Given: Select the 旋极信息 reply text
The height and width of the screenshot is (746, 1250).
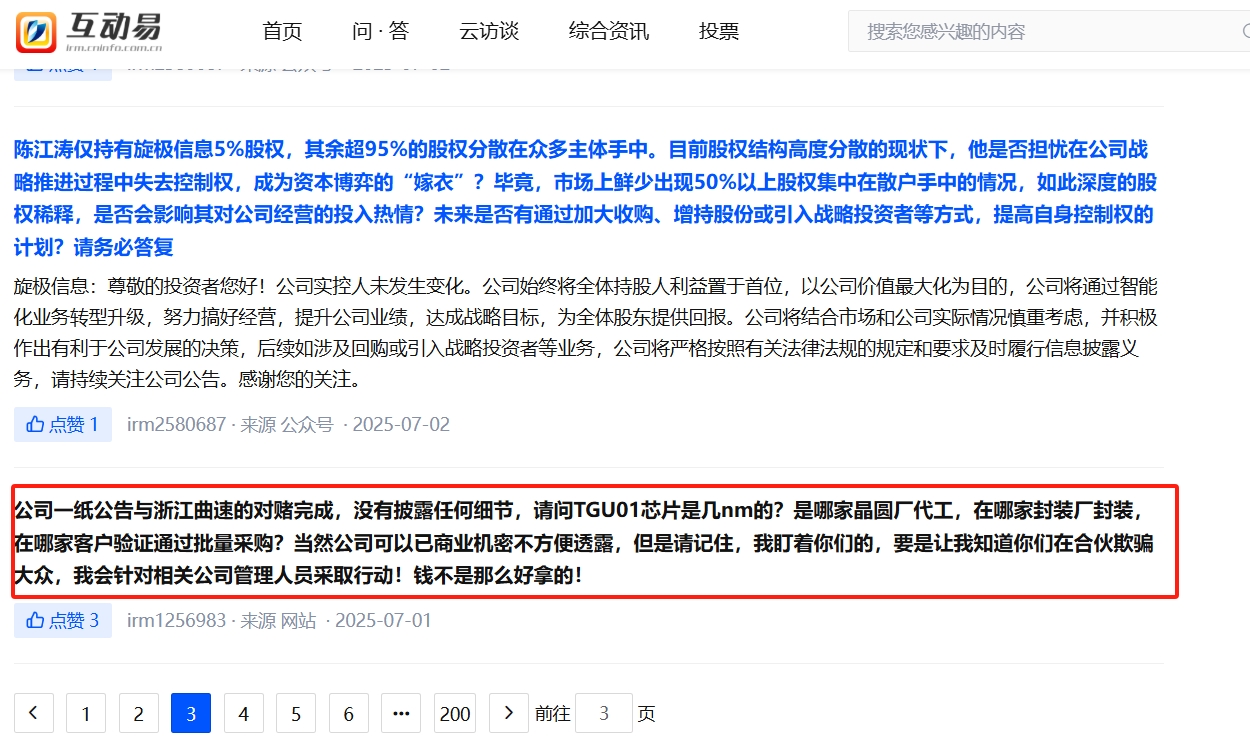Looking at the screenshot, I should [586, 333].
